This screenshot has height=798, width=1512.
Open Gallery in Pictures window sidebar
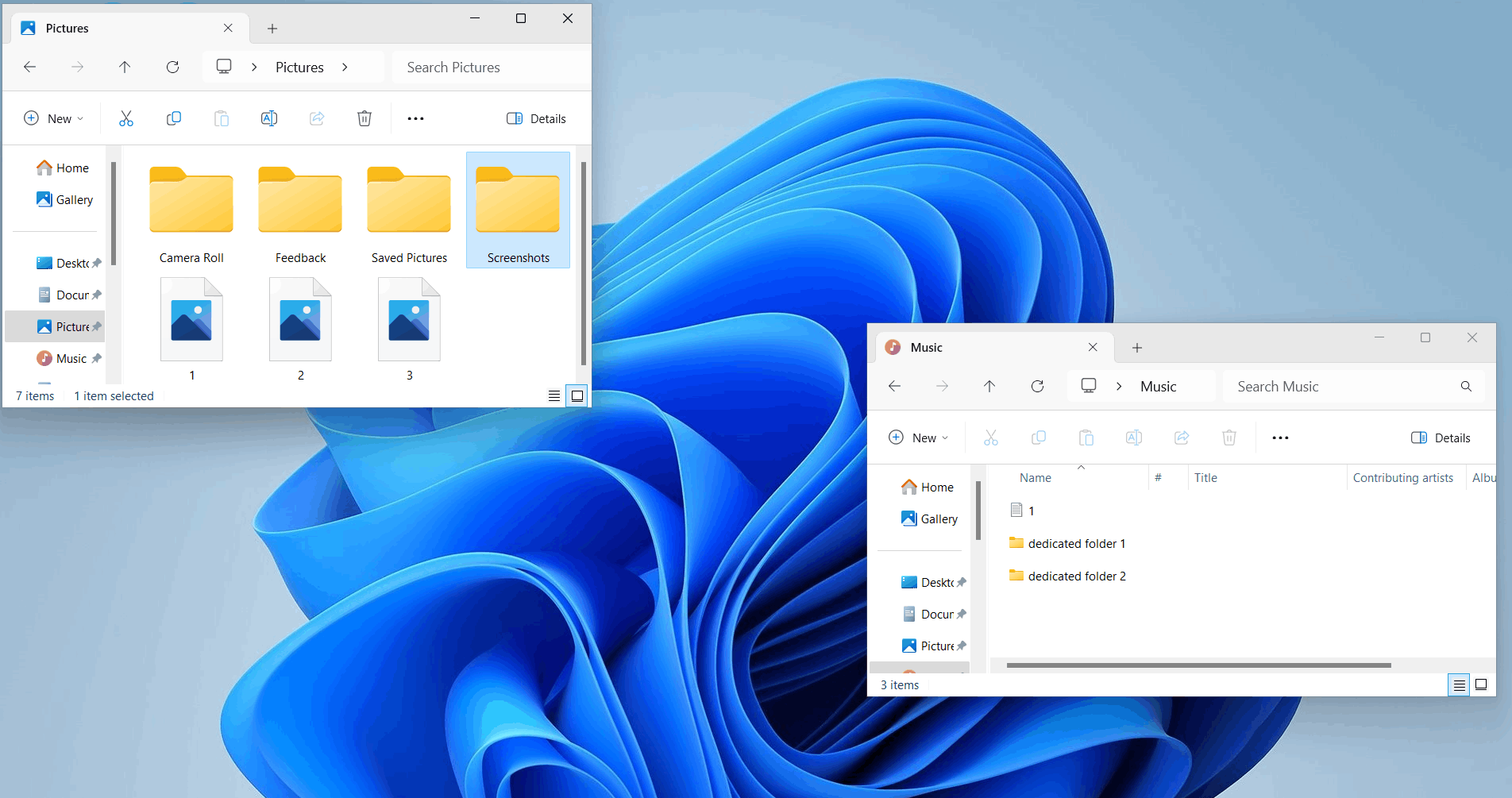coord(65,199)
